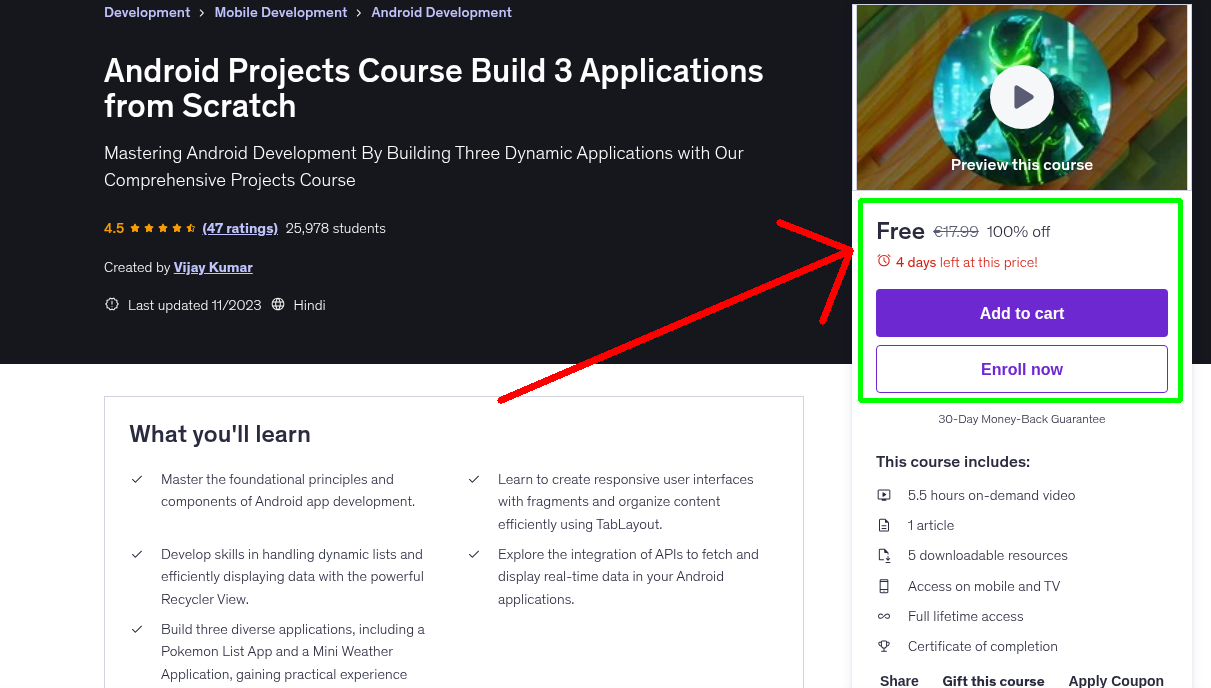Click the infinity icon for lifetime access
The height and width of the screenshot is (688, 1211).
tap(884, 616)
